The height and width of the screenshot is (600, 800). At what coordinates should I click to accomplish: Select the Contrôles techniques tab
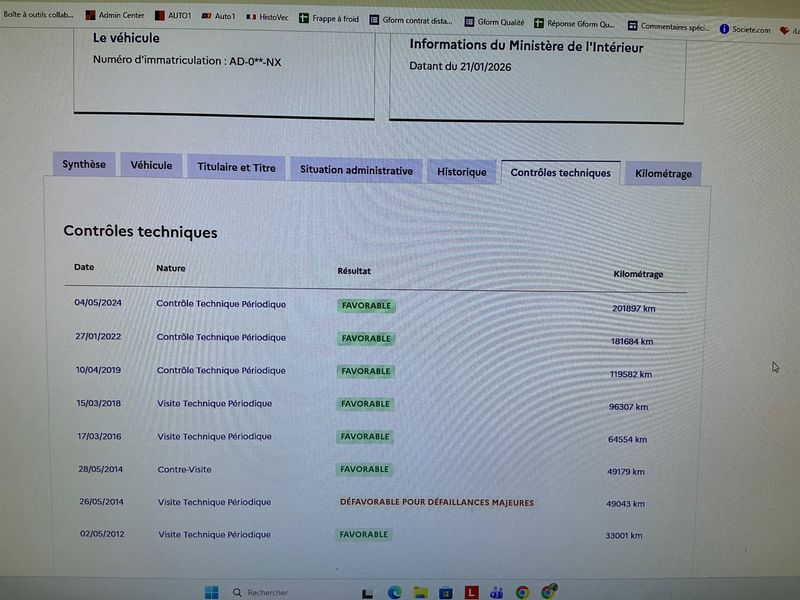(560, 173)
